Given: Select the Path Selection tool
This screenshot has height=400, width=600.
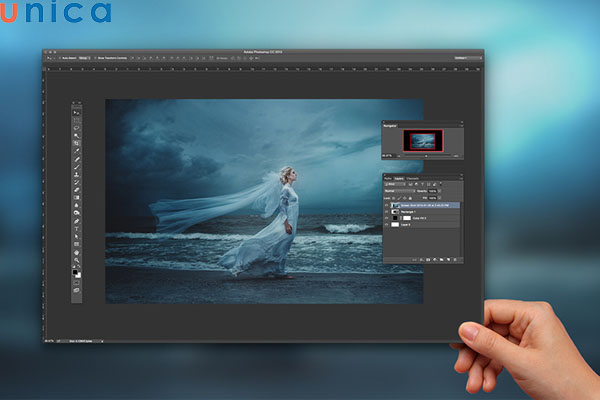Looking at the screenshot, I should [x=77, y=236].
